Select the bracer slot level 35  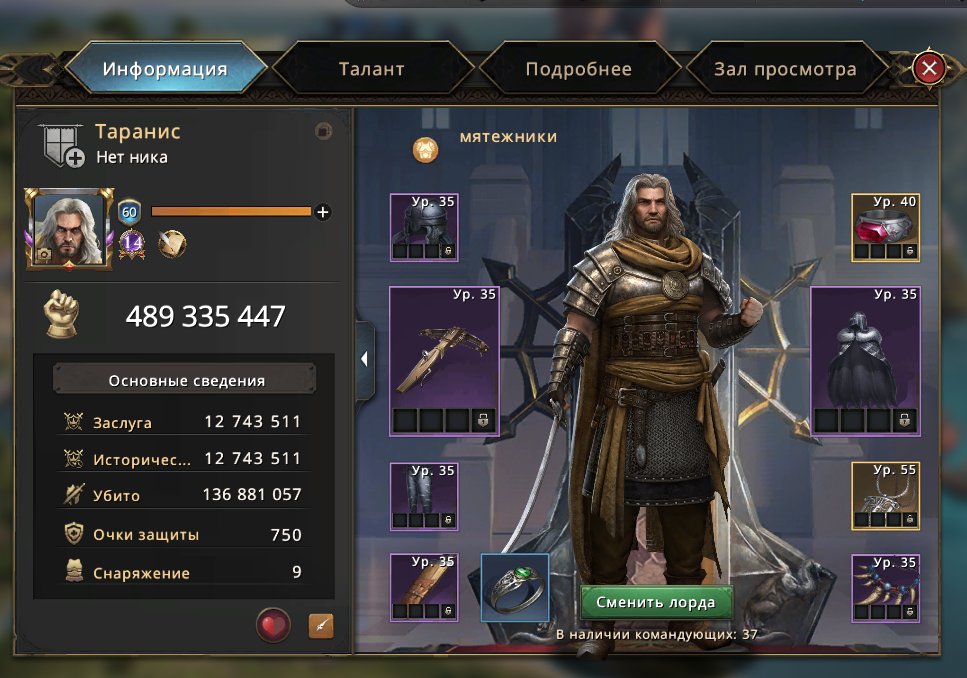[424, 587]
